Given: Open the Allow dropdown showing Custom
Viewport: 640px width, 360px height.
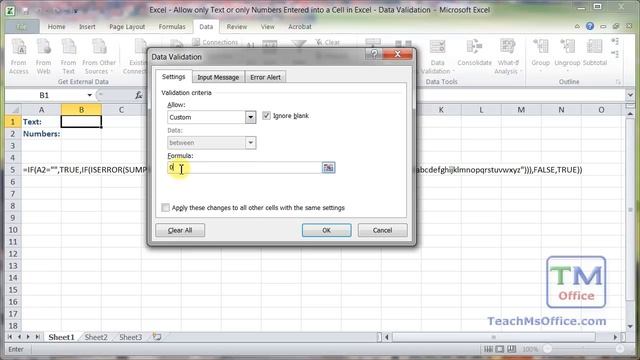Looking at the screenshot, I should (x=250, y=117).
